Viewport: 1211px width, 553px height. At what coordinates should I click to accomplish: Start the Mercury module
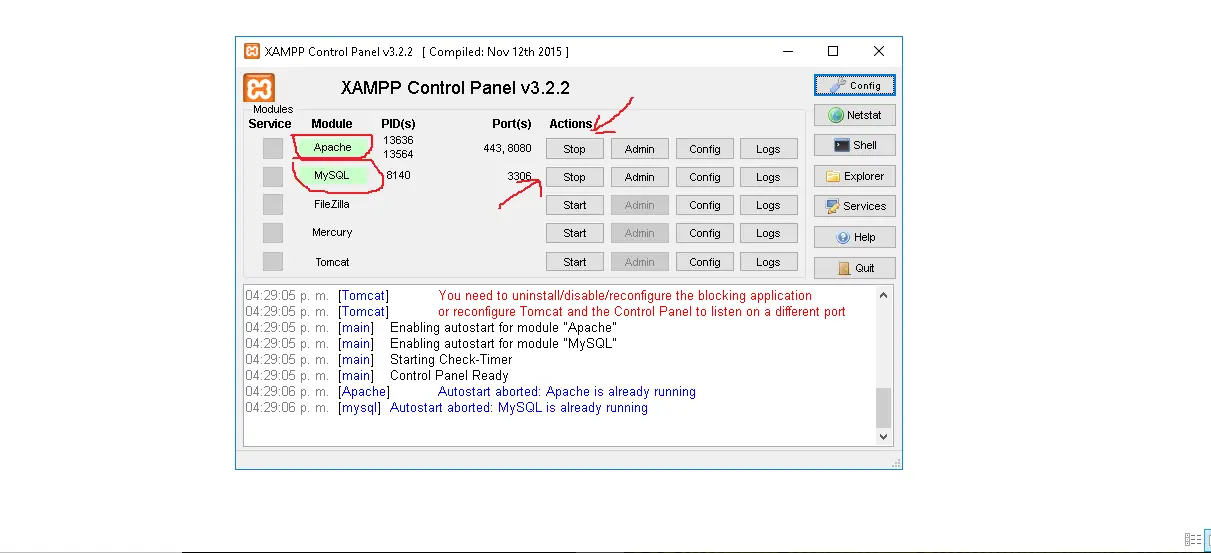point(575,233)
